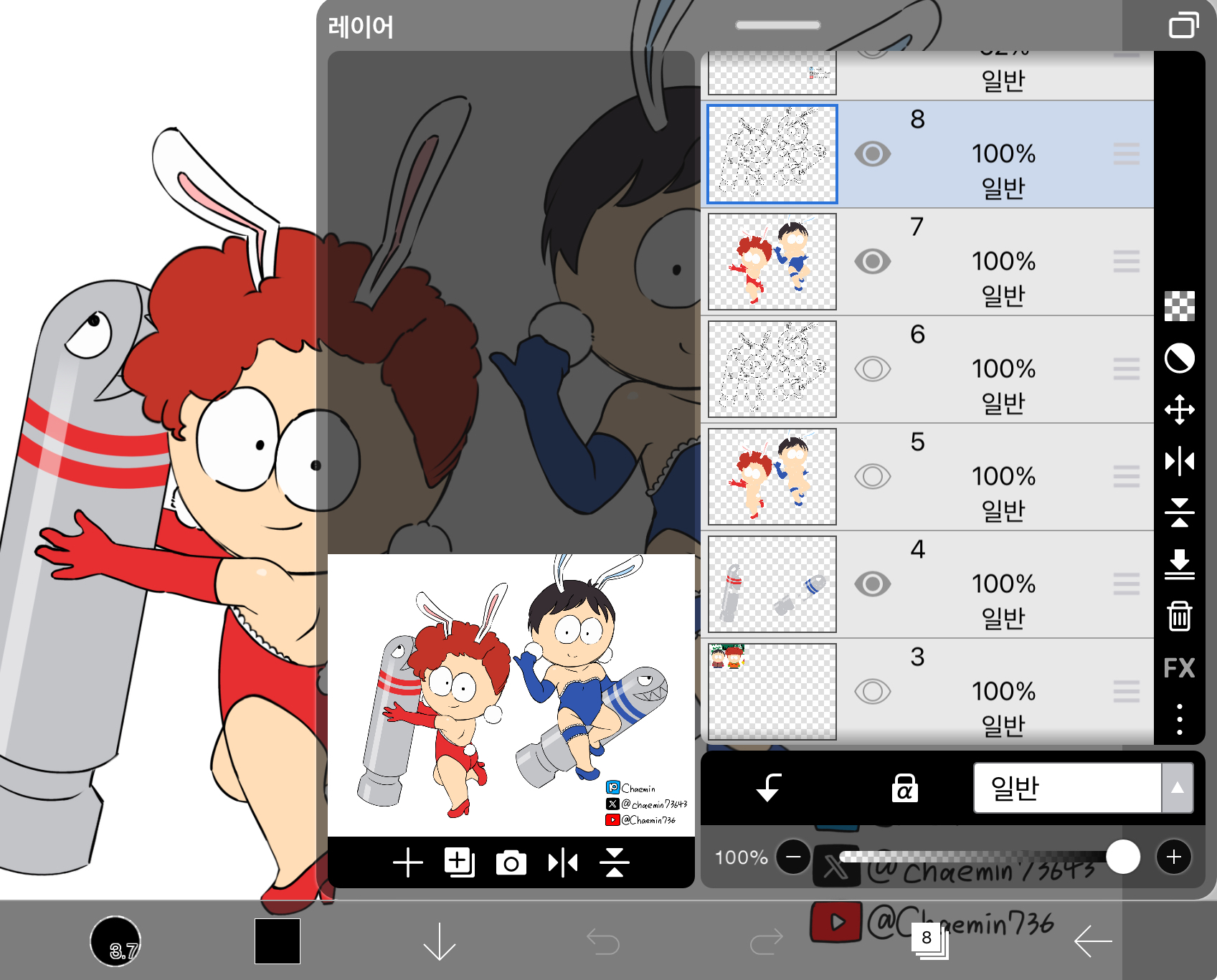1217x980 pixels.
Task: Tap the canvas preview image in layer panel
Action: tap(511, 695)
